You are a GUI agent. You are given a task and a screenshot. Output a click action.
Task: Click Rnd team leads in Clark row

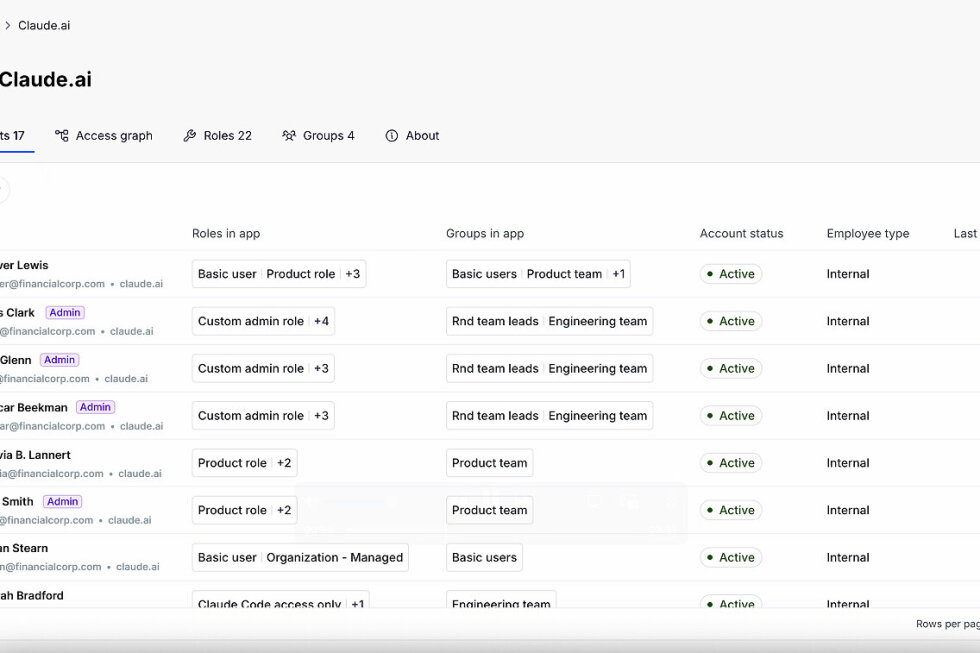[495, 321]
